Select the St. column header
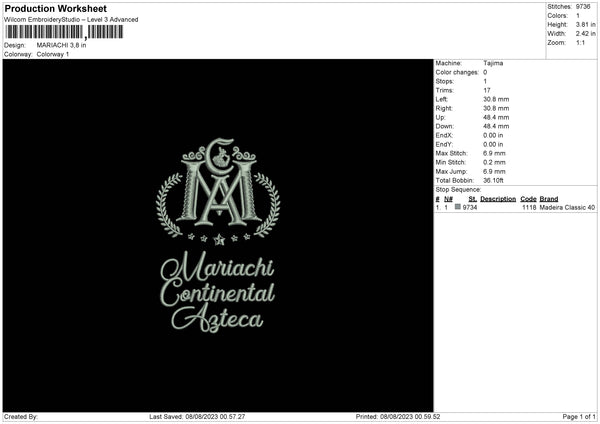The width and height of the screenshot is (600, 424). (x=472, y=199)
